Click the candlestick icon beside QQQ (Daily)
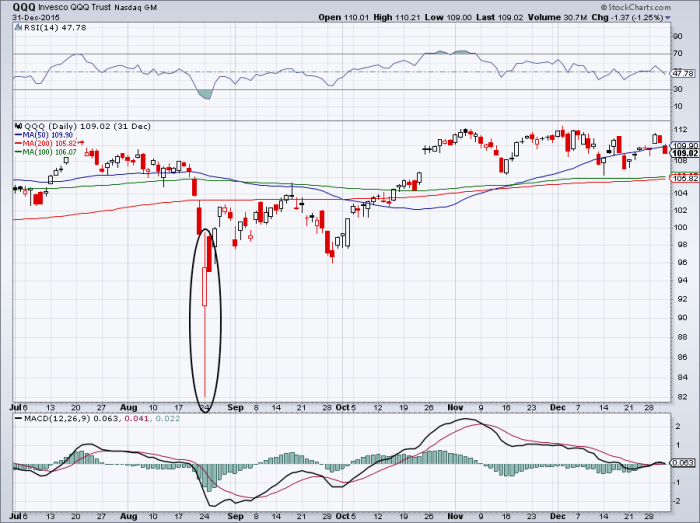 [19, 126]
